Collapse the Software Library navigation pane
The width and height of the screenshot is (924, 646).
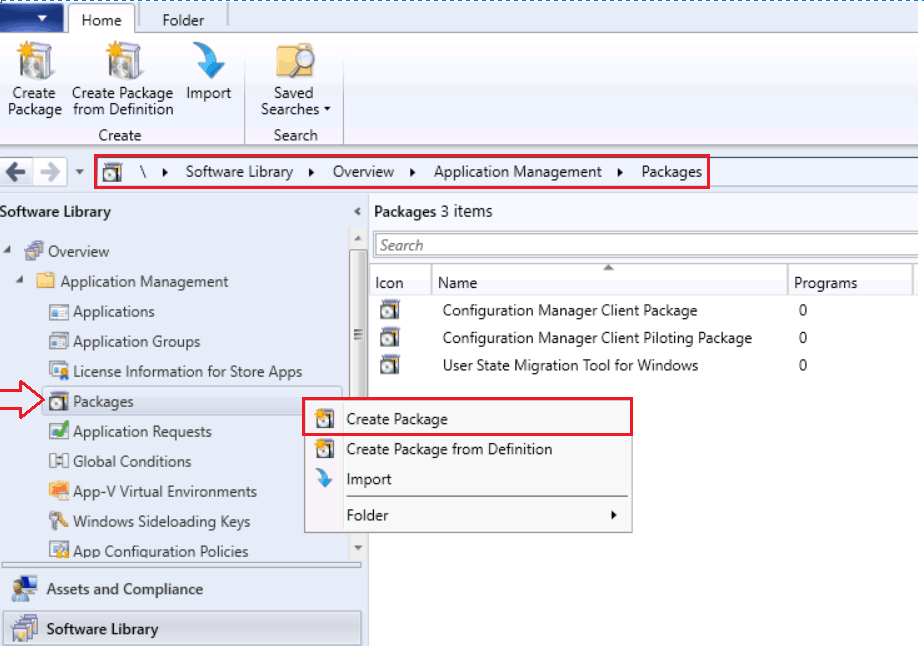pos(357,211)
